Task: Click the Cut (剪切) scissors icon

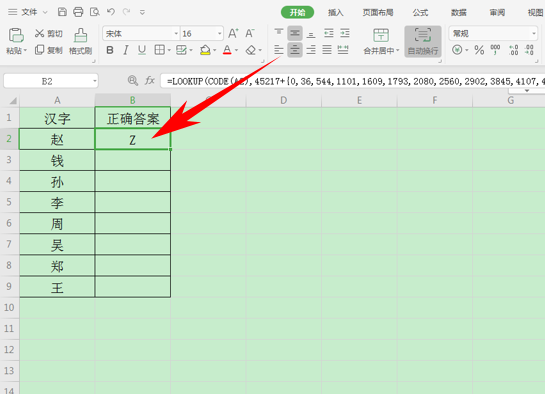Action: click(x=39, y=33)
